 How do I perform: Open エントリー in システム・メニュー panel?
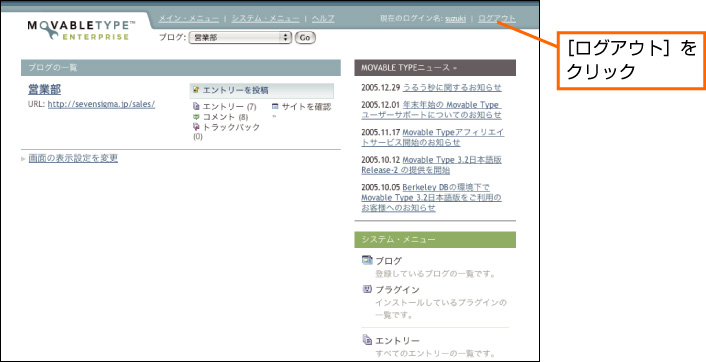pyautogui.click(x=398, y=341)
